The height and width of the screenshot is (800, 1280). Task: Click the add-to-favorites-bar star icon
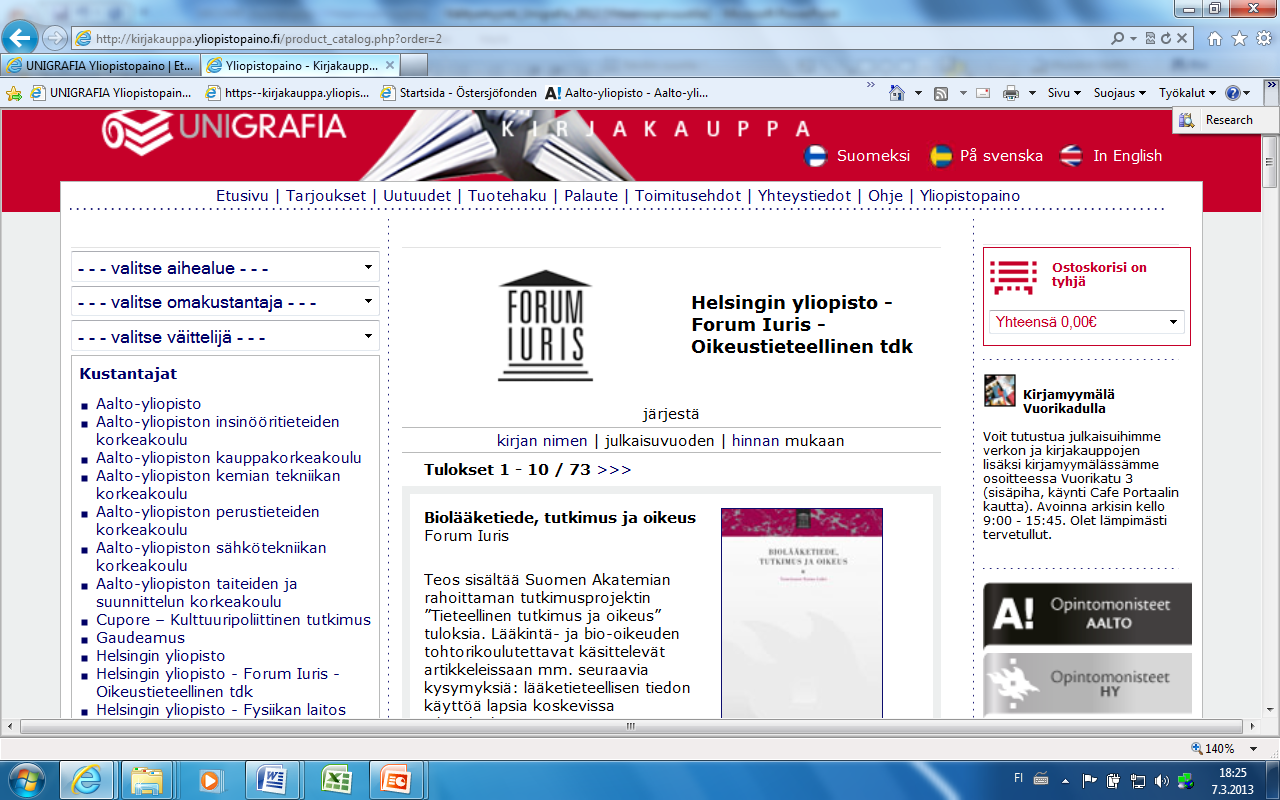[14, 92]
